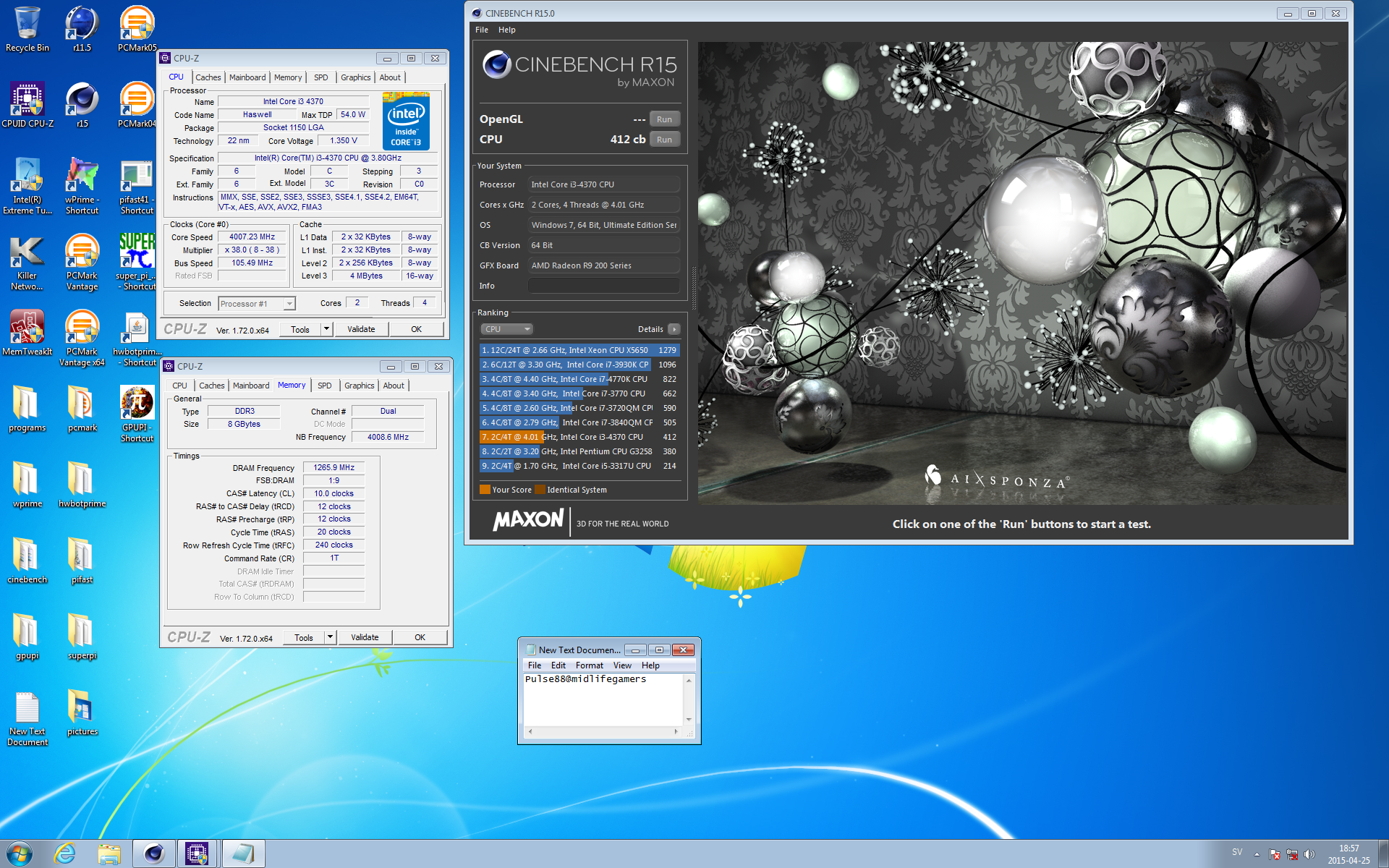Screen dimensions: 1389x868
Task: Open the Cinebench File menu
Action: [482, 30]
